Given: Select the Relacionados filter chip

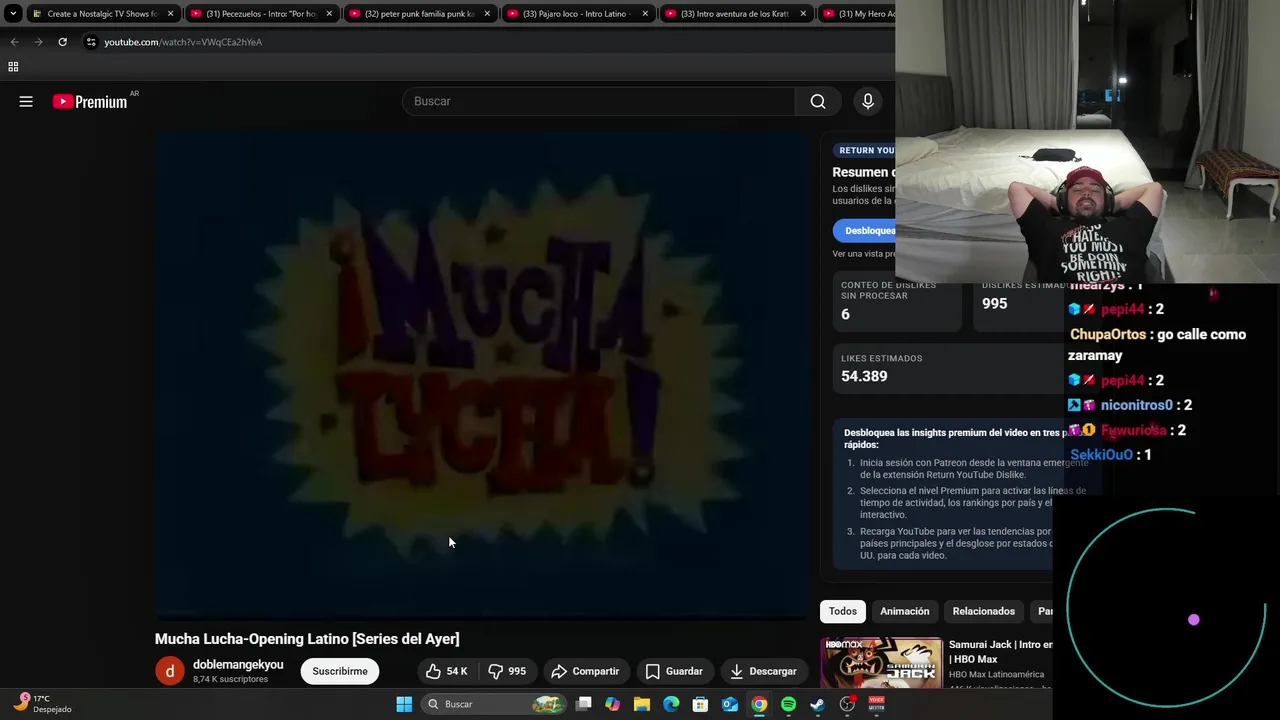Looking at the screenshot, I should pos(983,611).
